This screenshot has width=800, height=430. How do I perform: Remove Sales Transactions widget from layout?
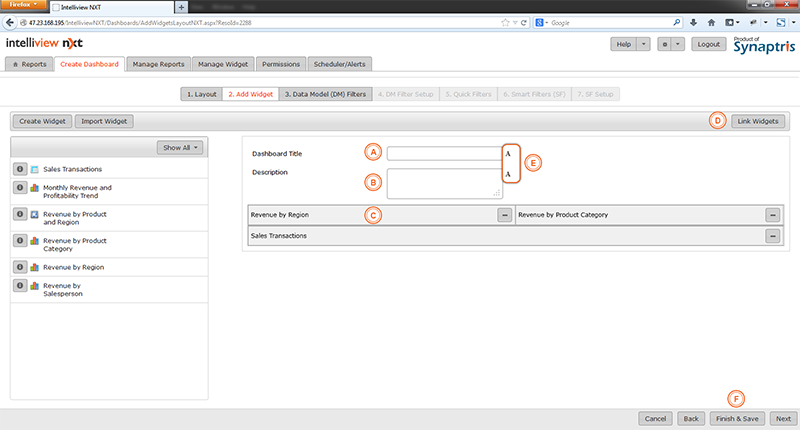[772, 236]
